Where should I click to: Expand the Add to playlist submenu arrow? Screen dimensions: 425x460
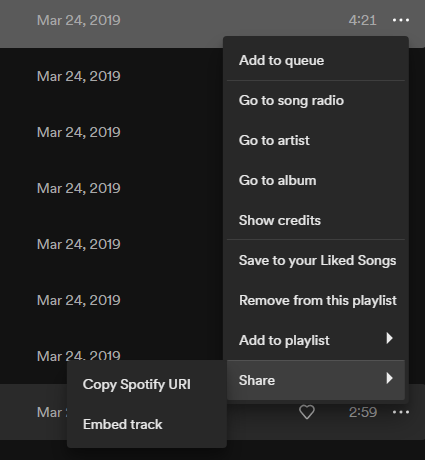[x=389, y=338]
